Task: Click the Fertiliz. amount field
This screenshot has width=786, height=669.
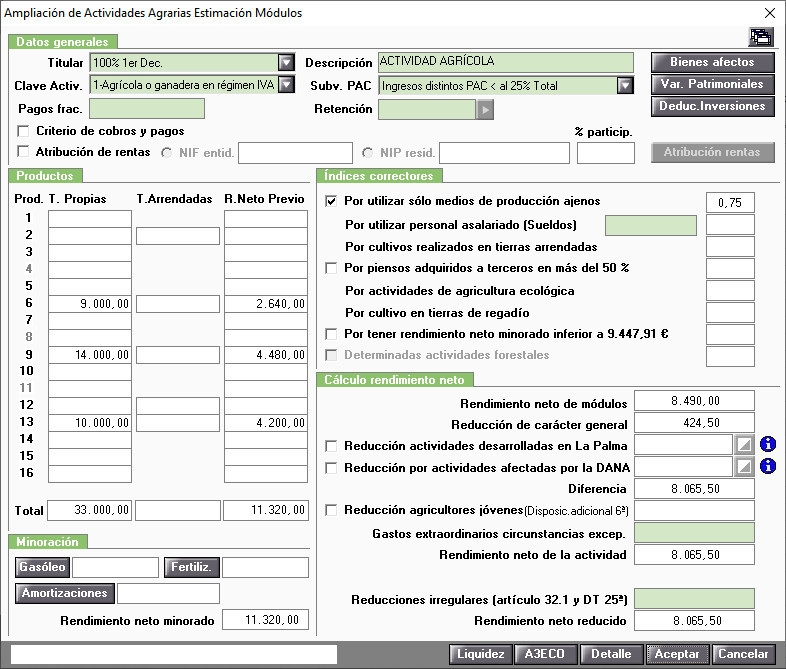Action: 265,567
